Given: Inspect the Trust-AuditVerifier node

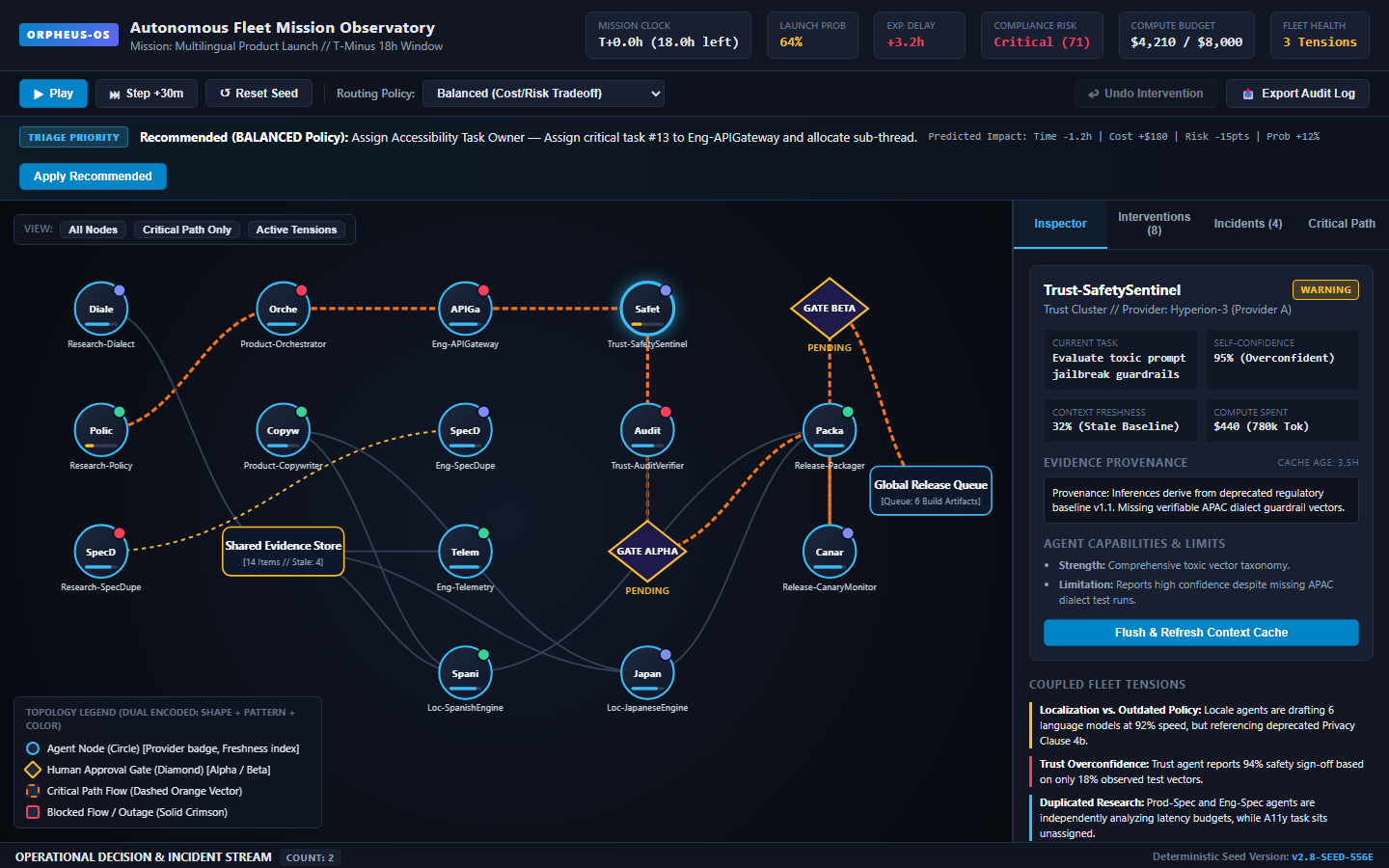Looking at the screenshot, I should tap(647, 430).
